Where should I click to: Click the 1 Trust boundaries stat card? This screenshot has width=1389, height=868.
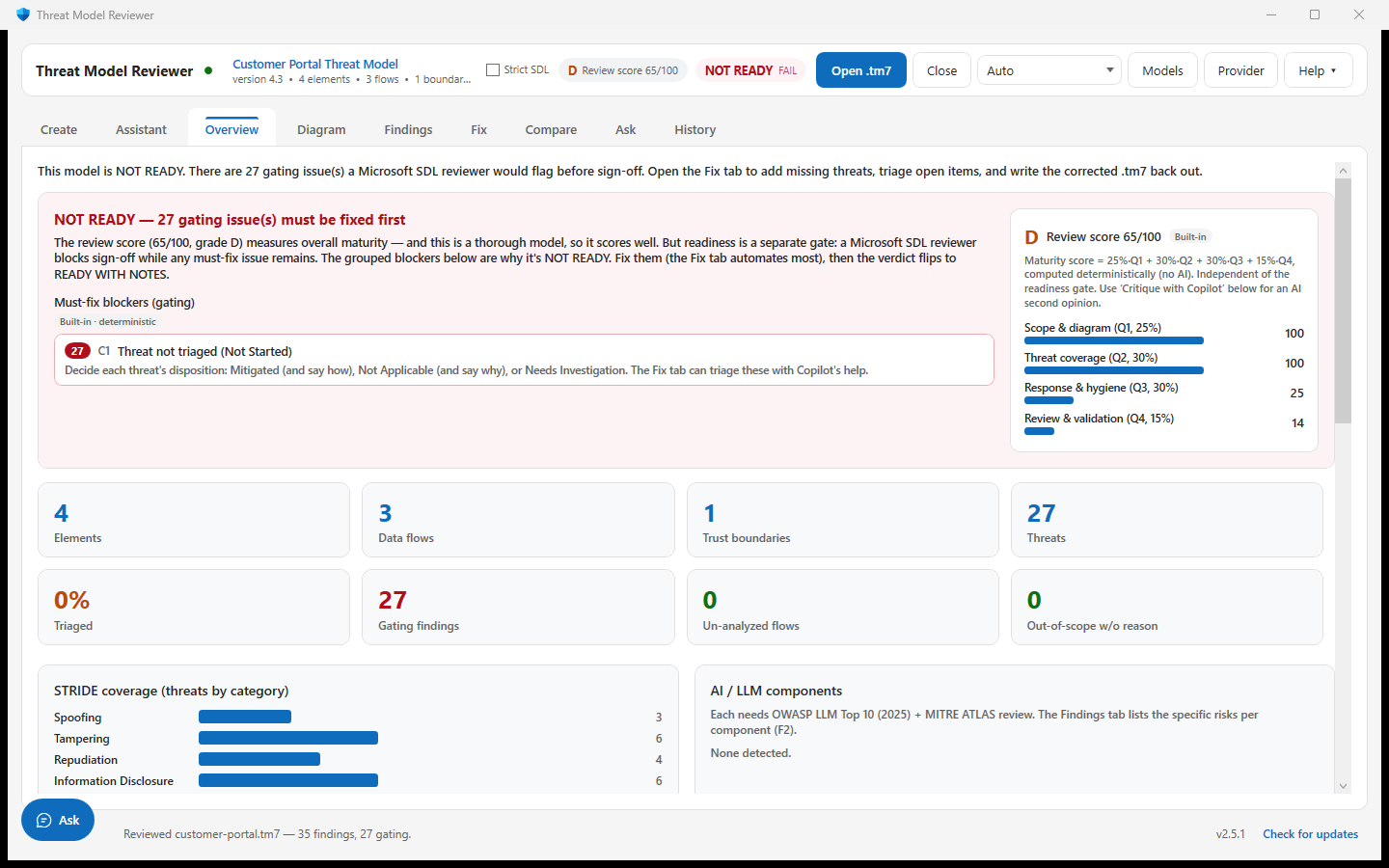(843, 520)
